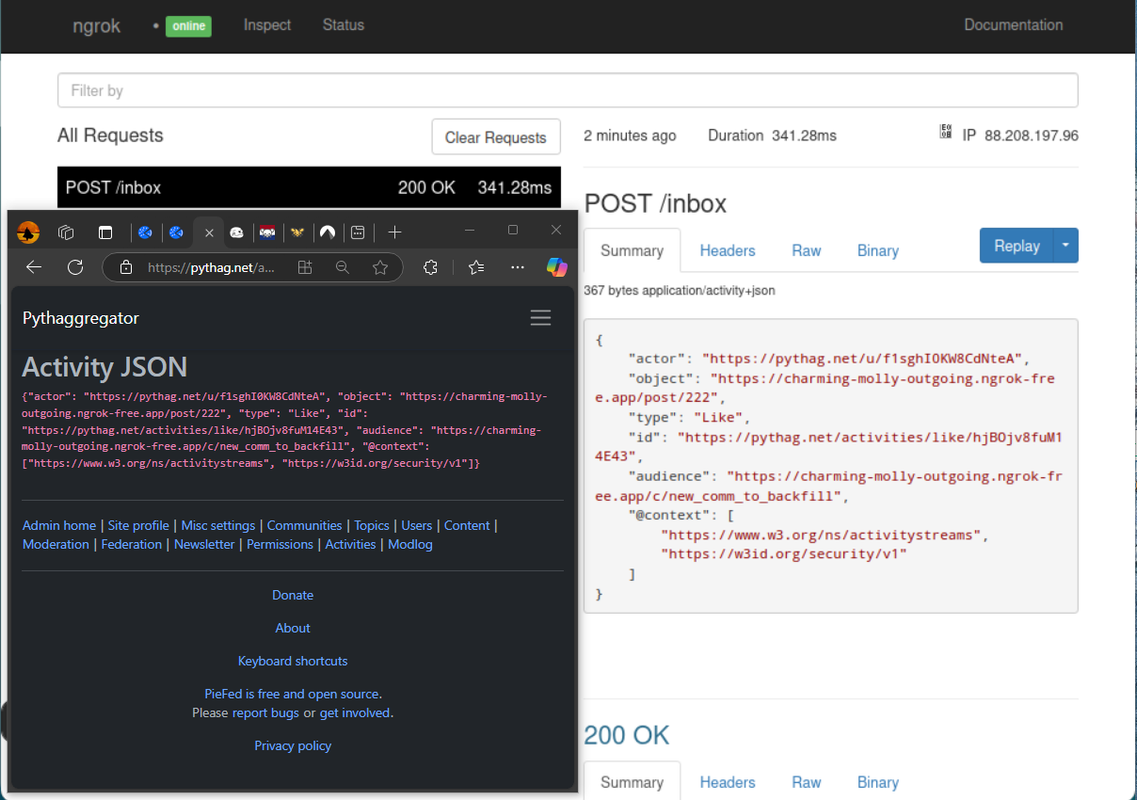Open a new Edge tab
This screenshot has width=1137, height=800.
pos(394,232)
